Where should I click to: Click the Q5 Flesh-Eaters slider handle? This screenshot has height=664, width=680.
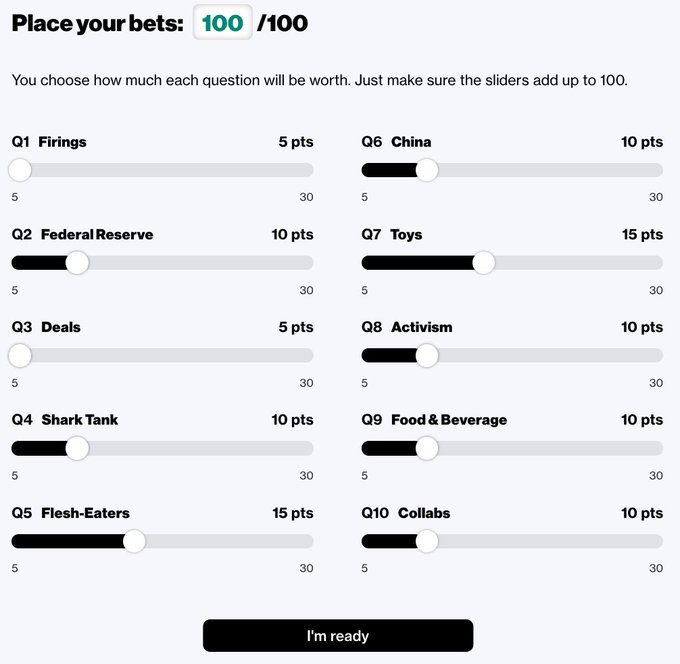[134, 541]
